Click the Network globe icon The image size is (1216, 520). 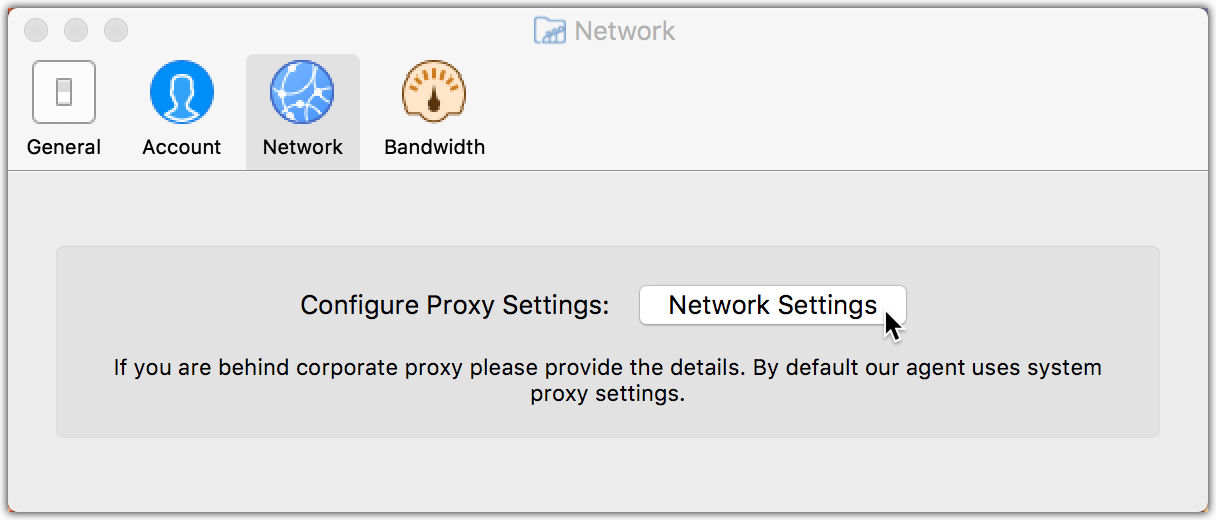pos(302,92)
